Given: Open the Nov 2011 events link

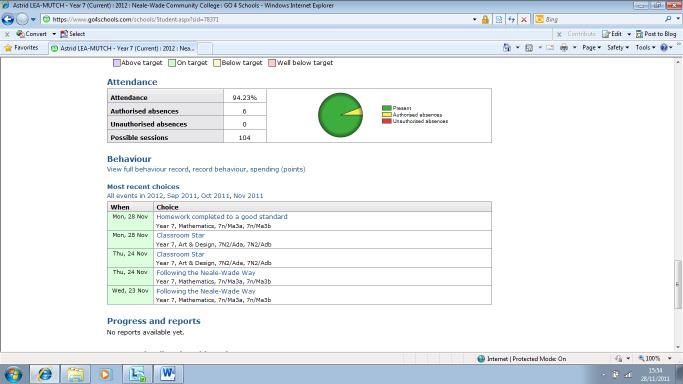Looking at the screenshot, I should point(248,196).
